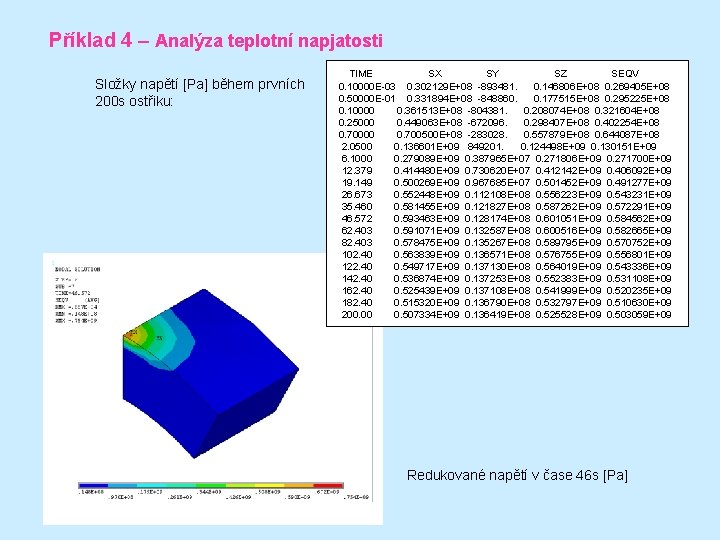Select the time value 46.572 in the table
This screenshot has width=720, height=540.
click(357, 219)
